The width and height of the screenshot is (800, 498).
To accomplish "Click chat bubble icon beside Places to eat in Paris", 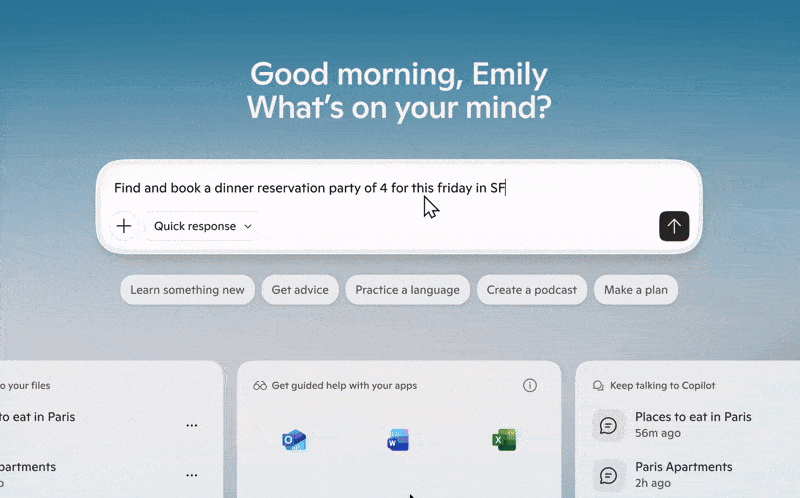I will point(608,425).
